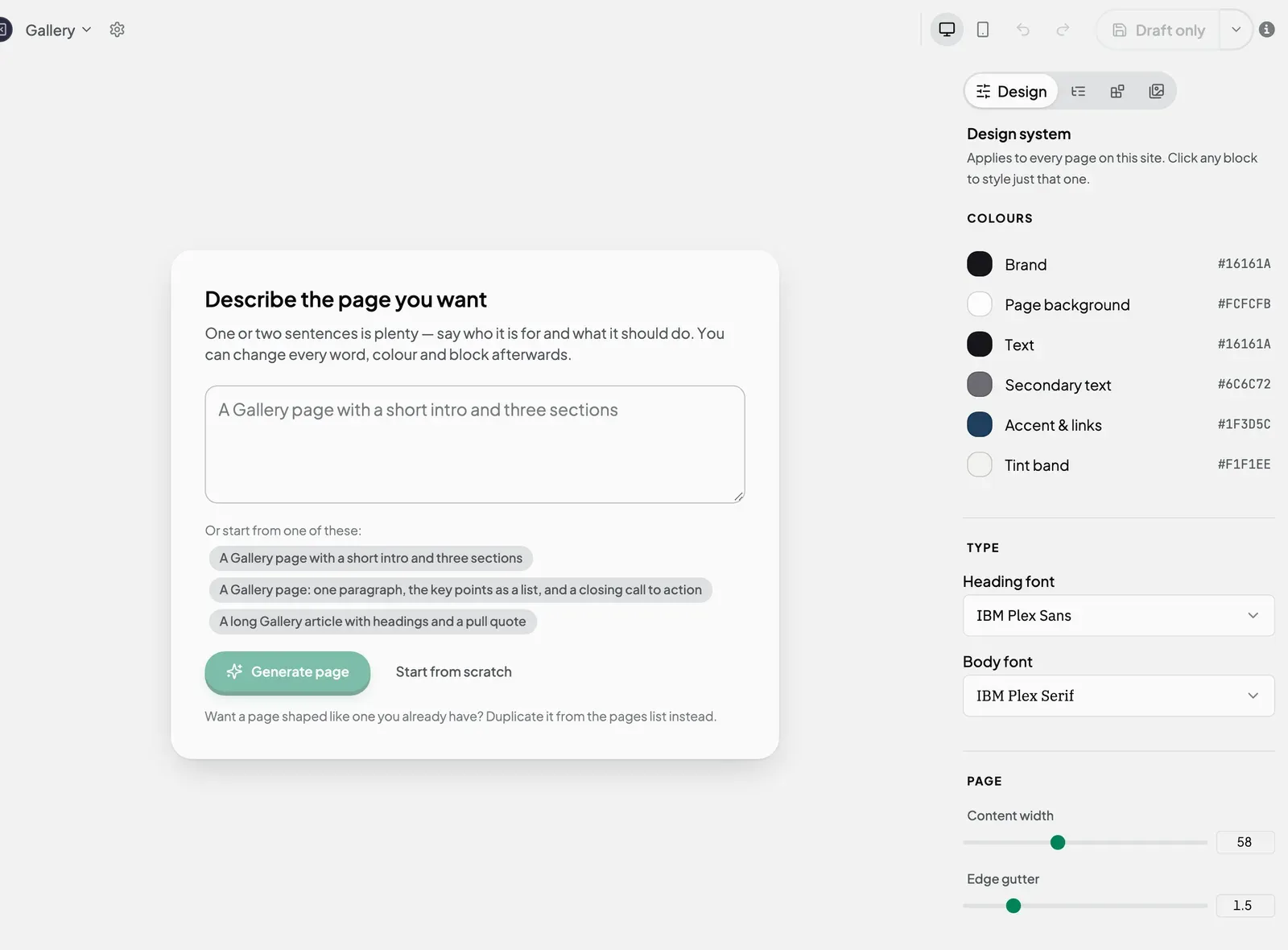Screen dimensions: 1288x950
Task: Expand the Draft only options chevron
Action: (x=1236, y=30)
